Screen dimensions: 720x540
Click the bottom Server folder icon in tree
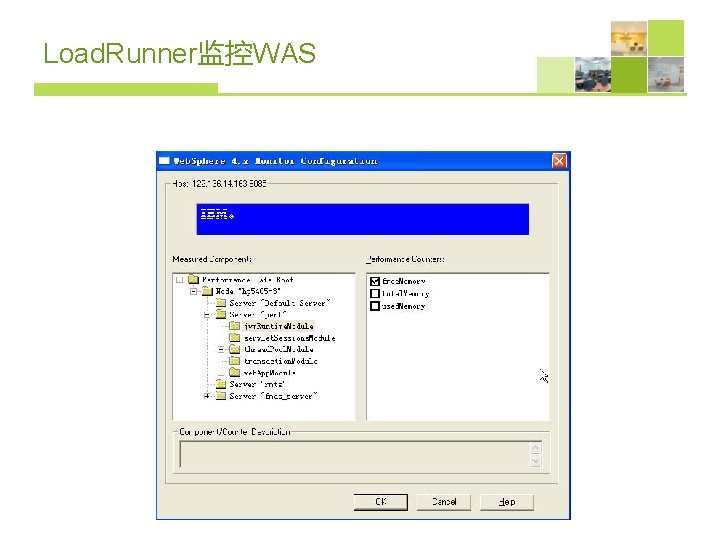pos(221,396)
